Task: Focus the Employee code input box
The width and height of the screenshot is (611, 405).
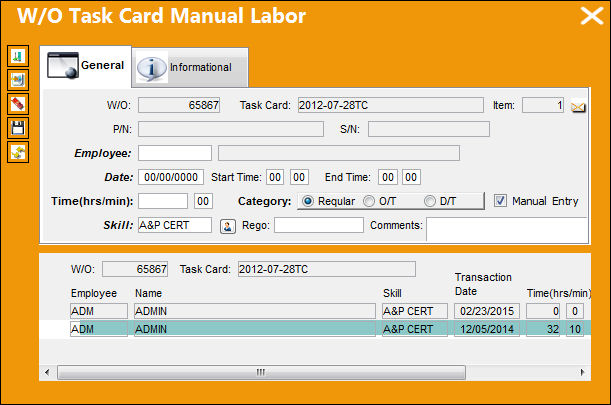Action: click(175, 153)
